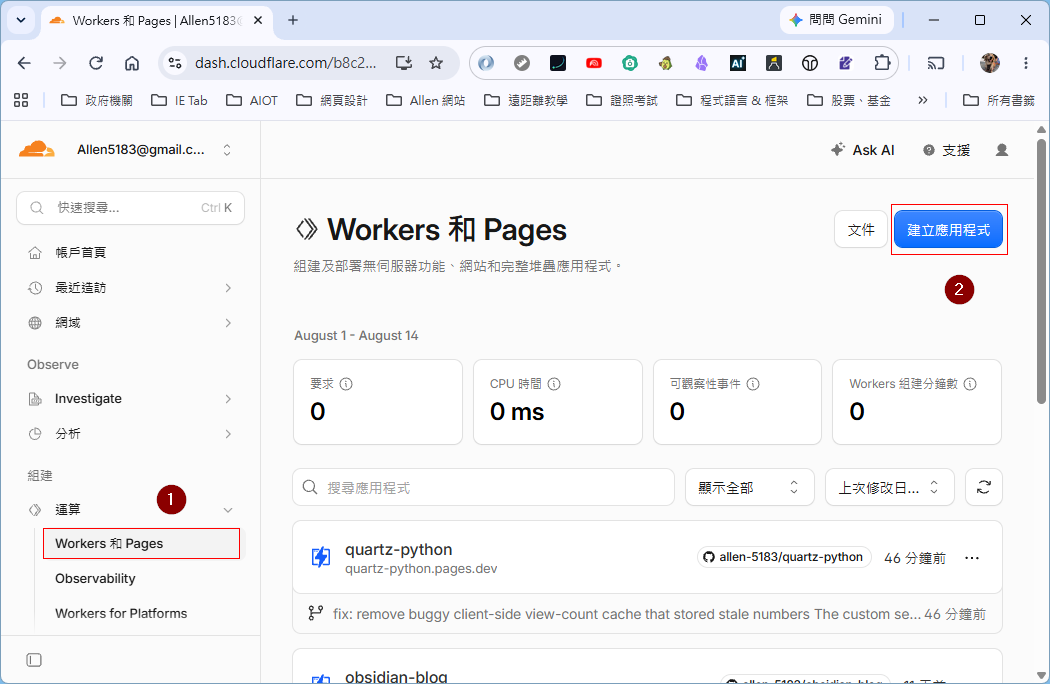The height and width of the screenshot is (684, 1050).
Task: Open Observability in sidebar
Action: 95,579
